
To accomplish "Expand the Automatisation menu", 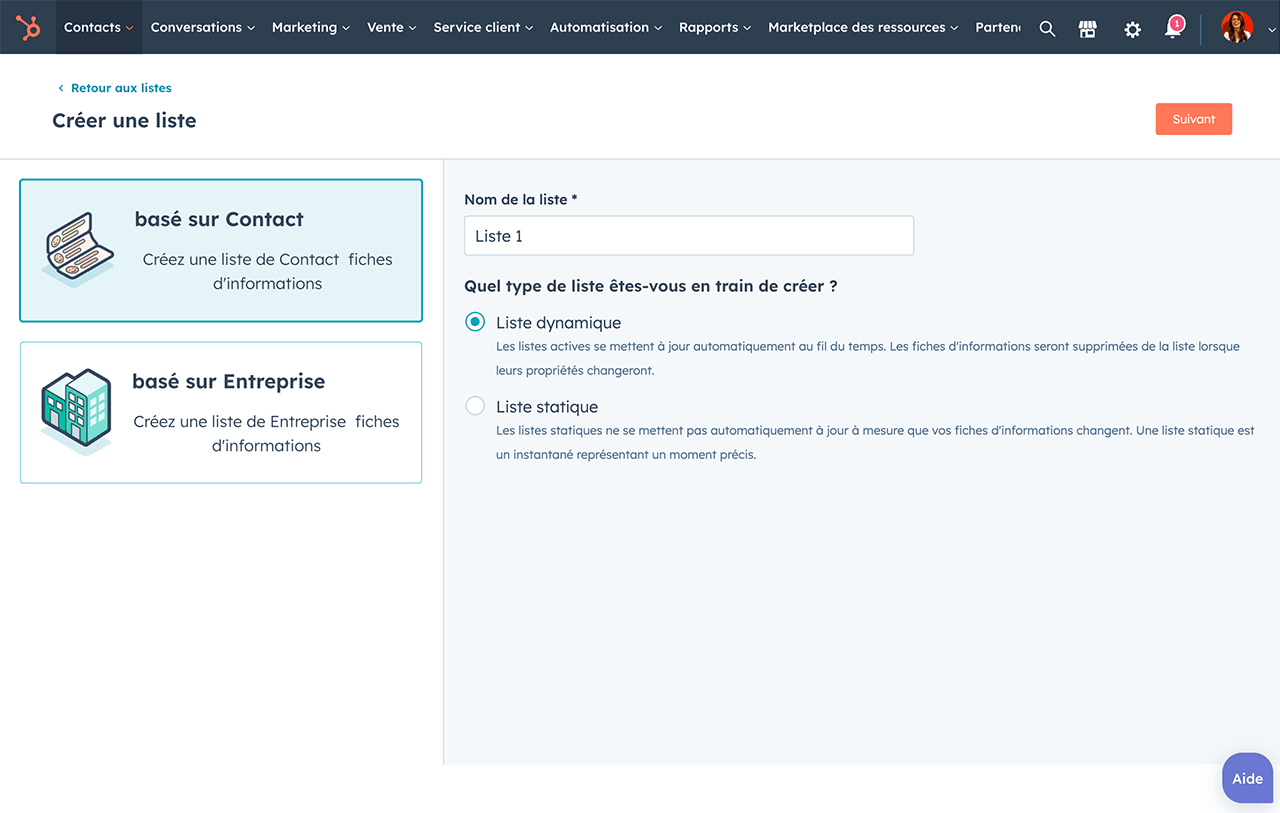I will click(x=606, y=27).
